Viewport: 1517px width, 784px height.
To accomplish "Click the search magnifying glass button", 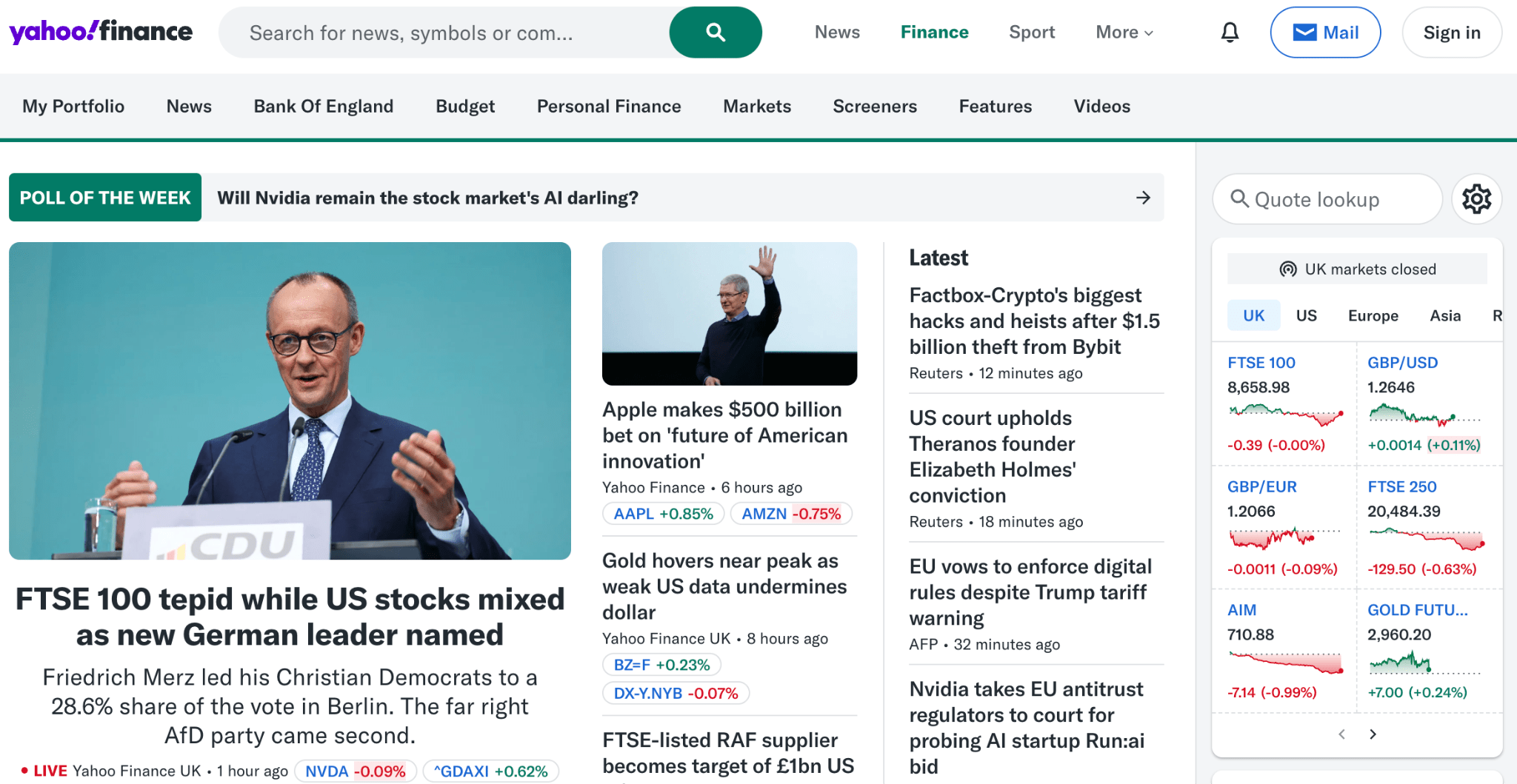I will point(714,32).
